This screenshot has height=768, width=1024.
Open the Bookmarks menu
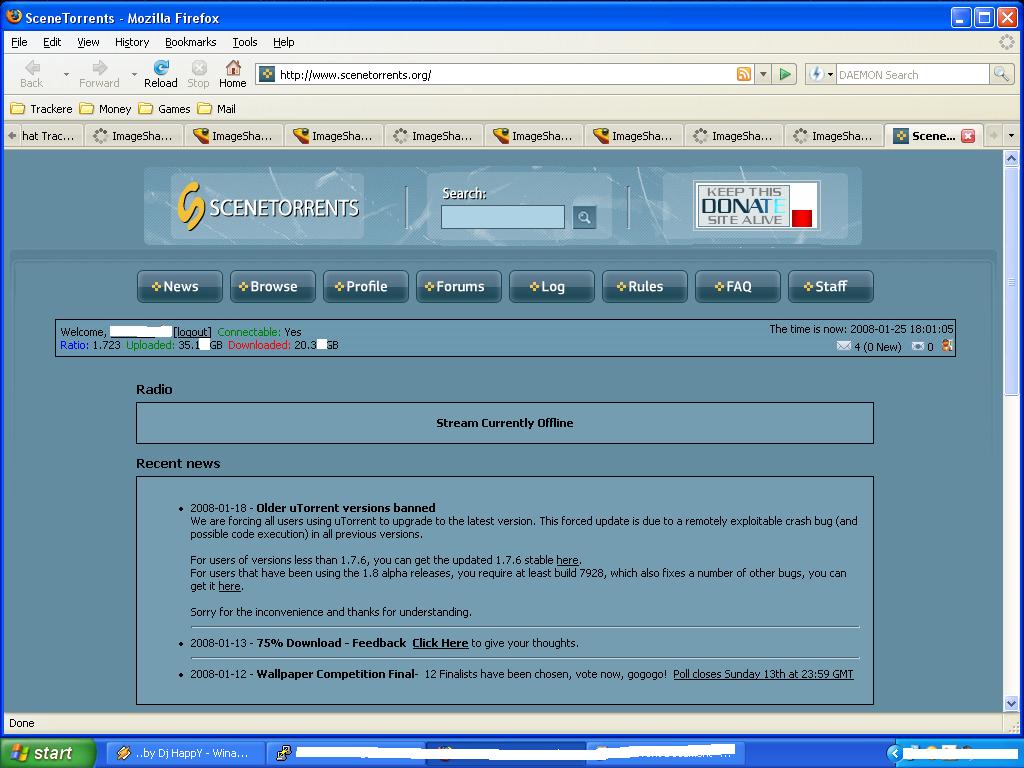tap(191, 42)
